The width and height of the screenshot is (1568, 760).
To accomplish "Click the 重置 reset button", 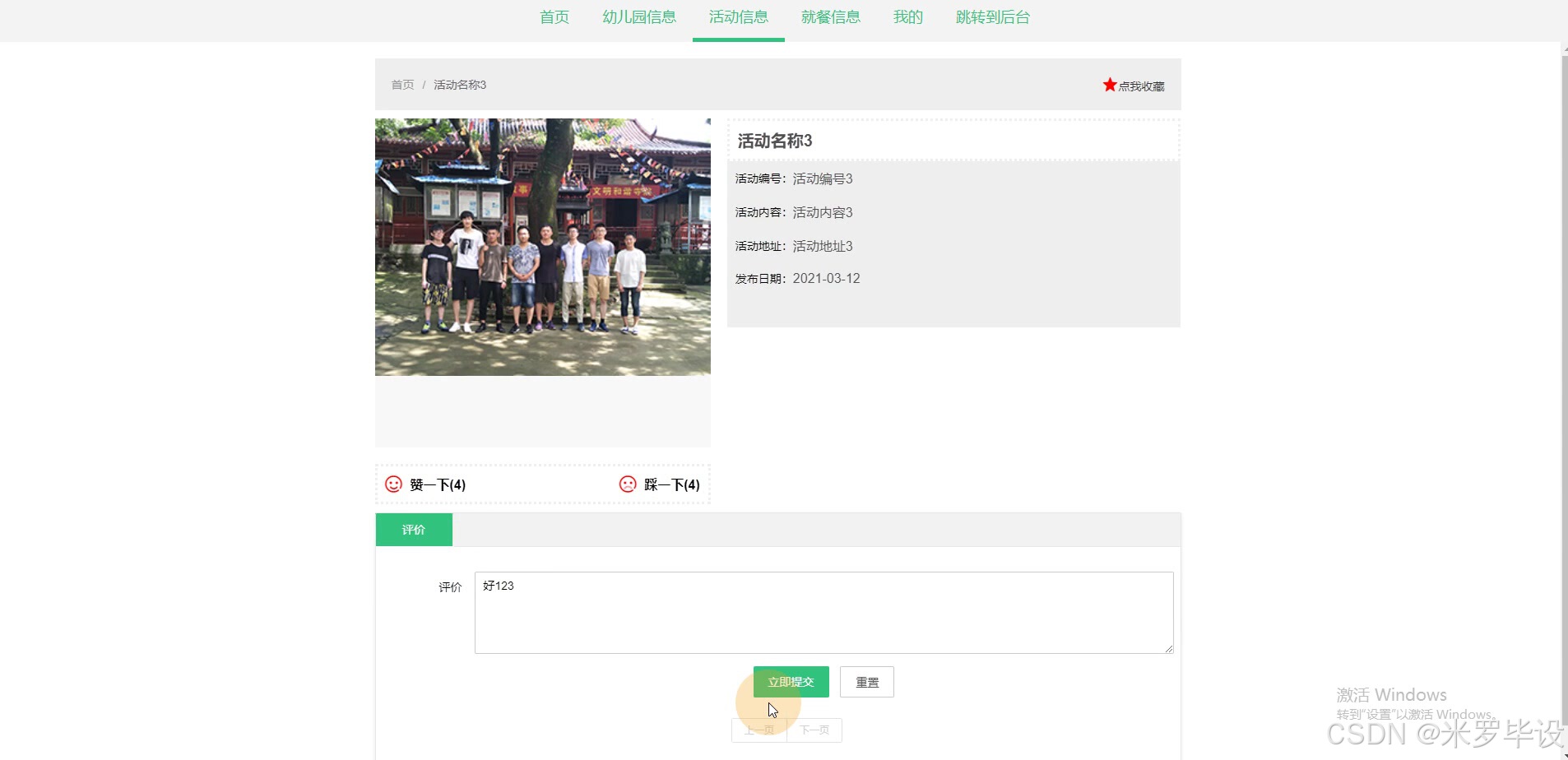I will [x=867, y=682].
